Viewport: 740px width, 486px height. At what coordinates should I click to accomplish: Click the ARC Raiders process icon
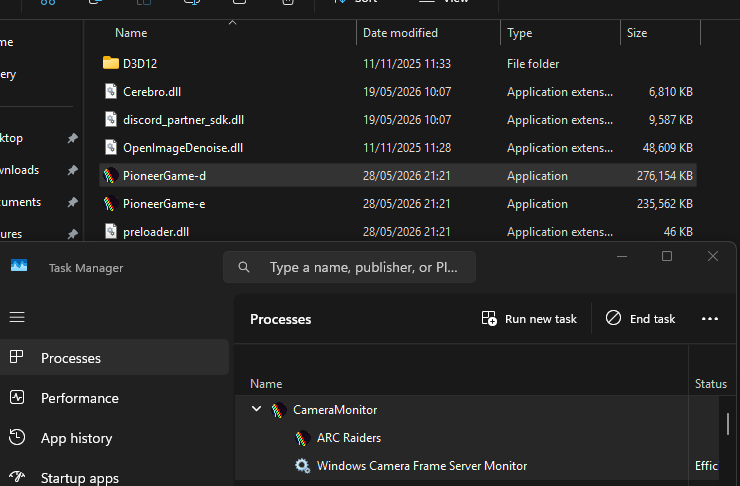(303, 438)
